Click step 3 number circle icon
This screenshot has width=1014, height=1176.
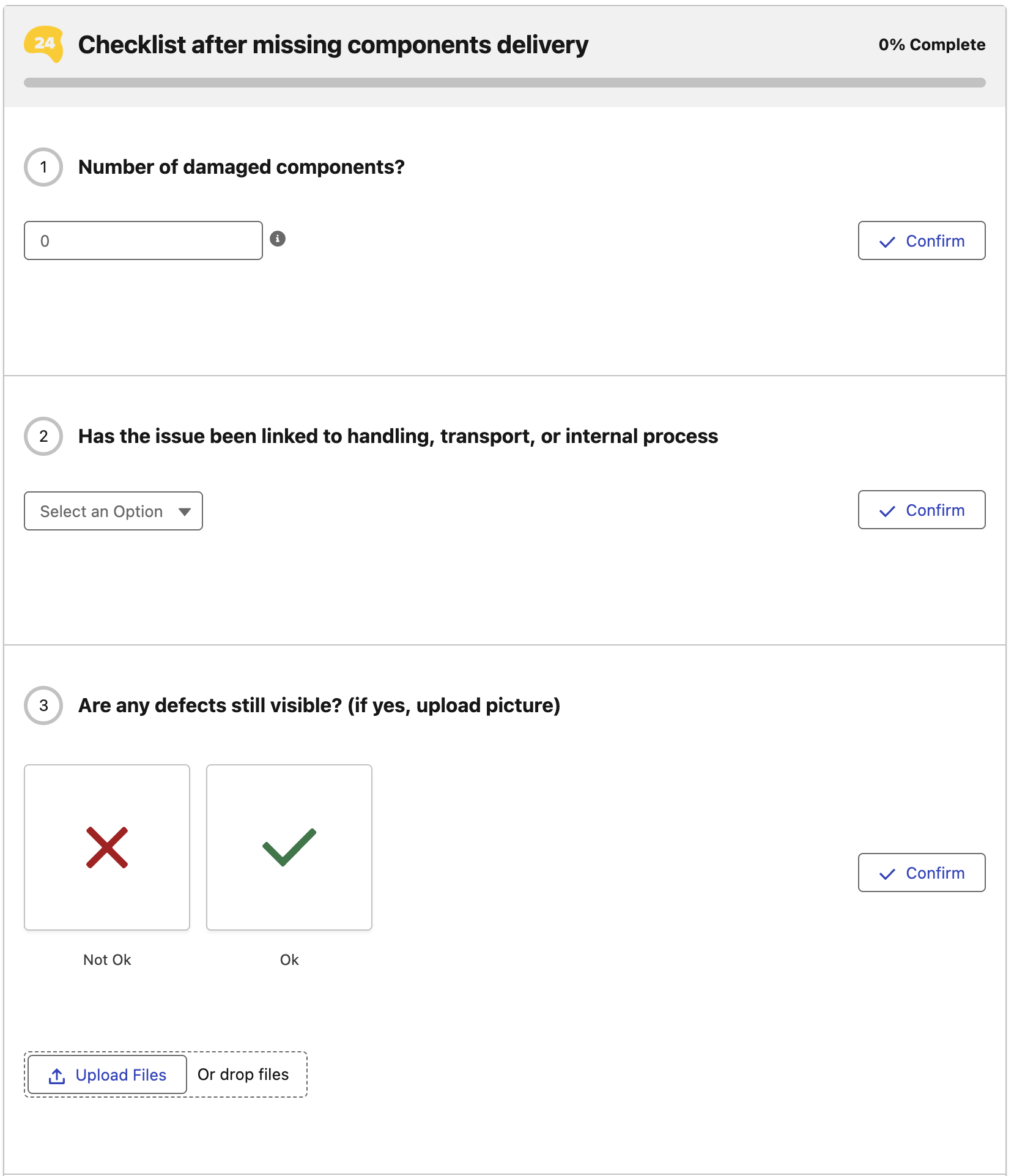[43, 705]
